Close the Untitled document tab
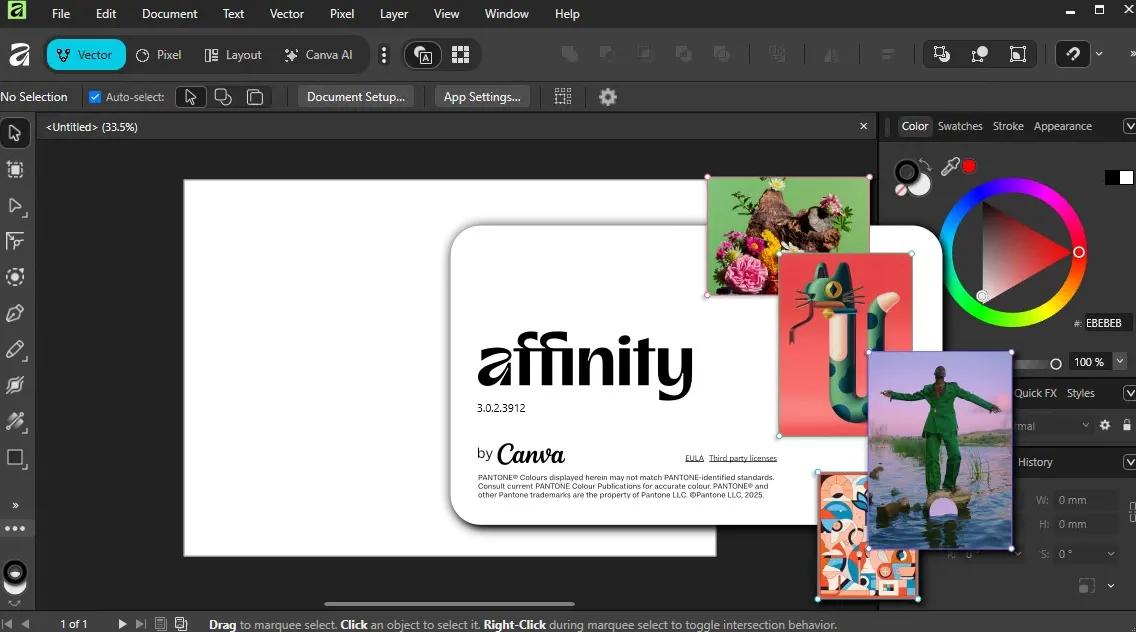 [864, 126]
